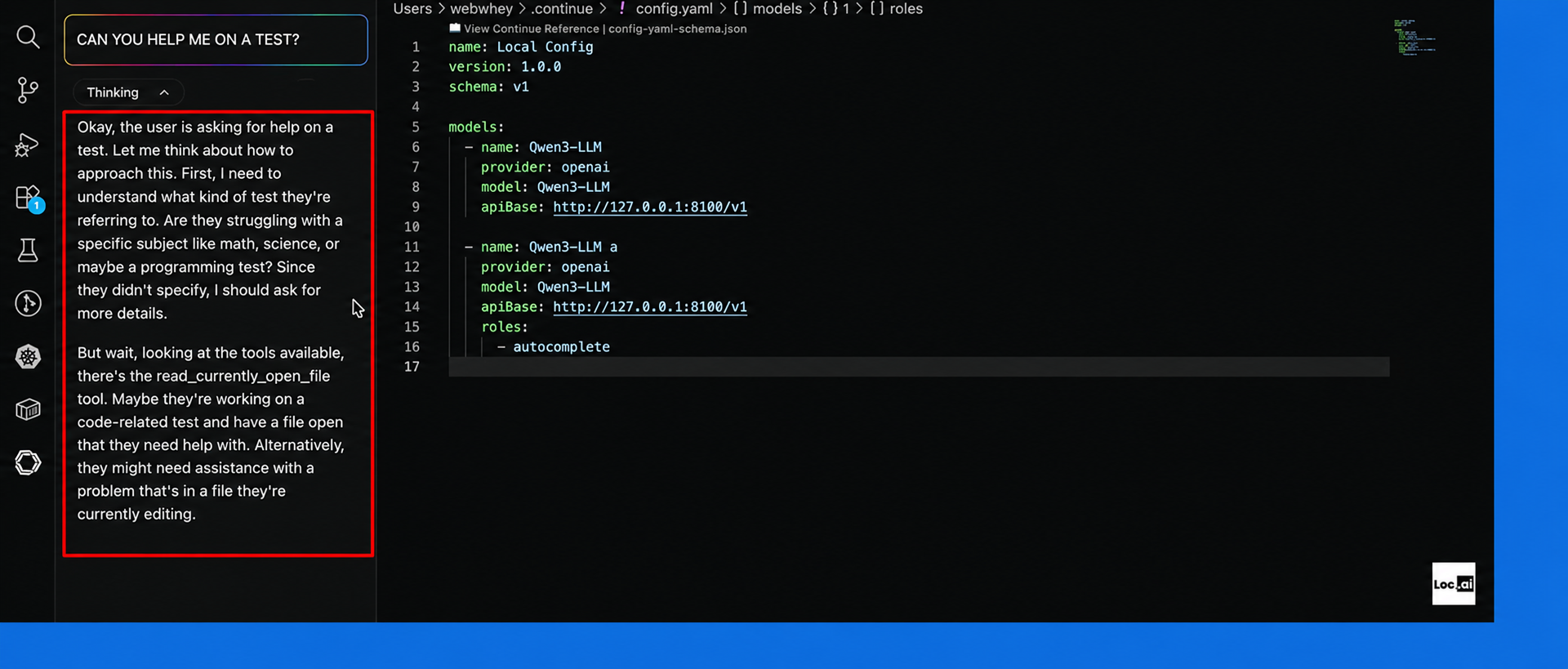
Task: Click paragraph starting 'But wait, looking at'
Action: (211, 433)
